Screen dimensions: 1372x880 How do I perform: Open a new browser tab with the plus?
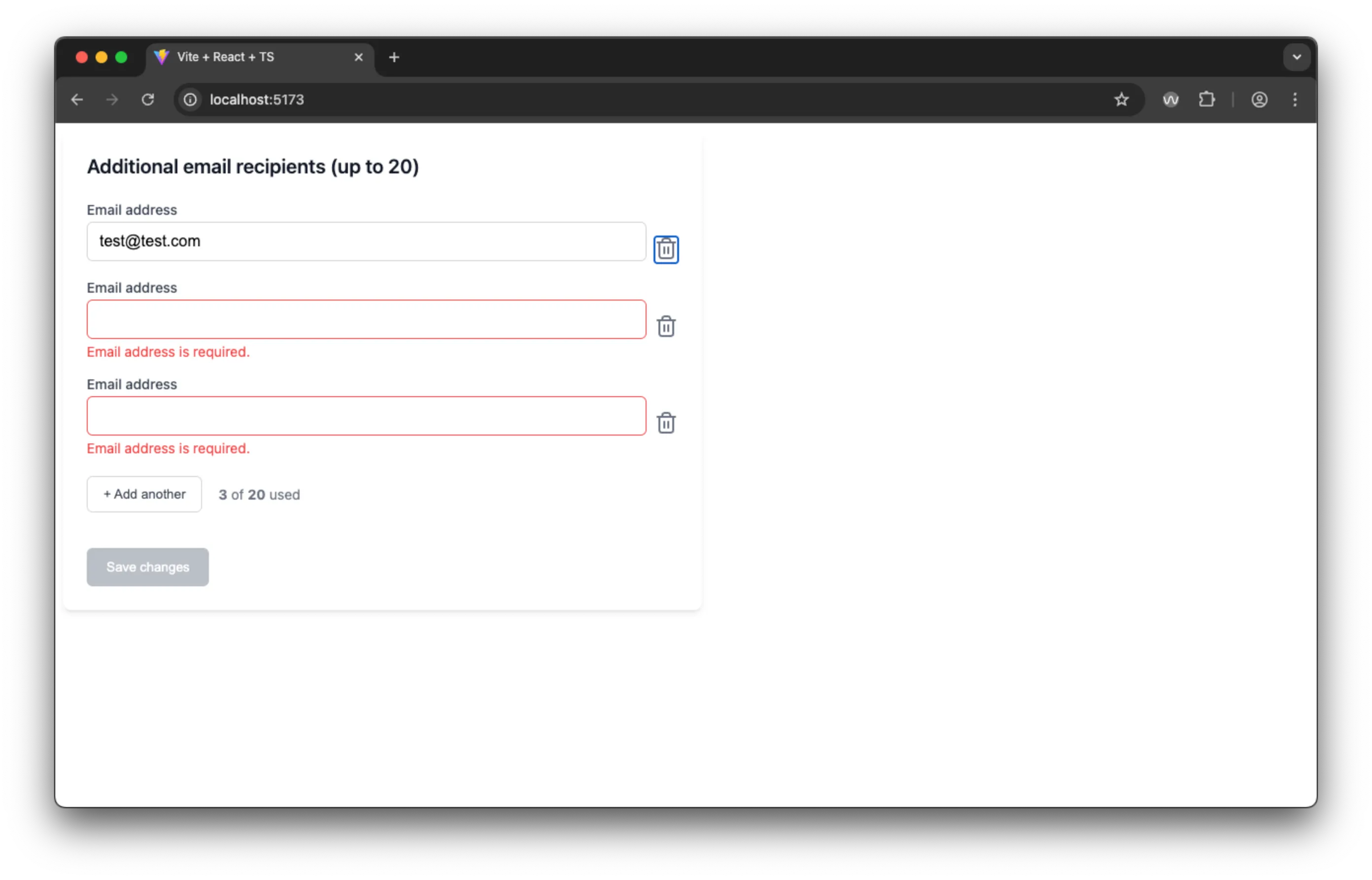pos(394,57)
